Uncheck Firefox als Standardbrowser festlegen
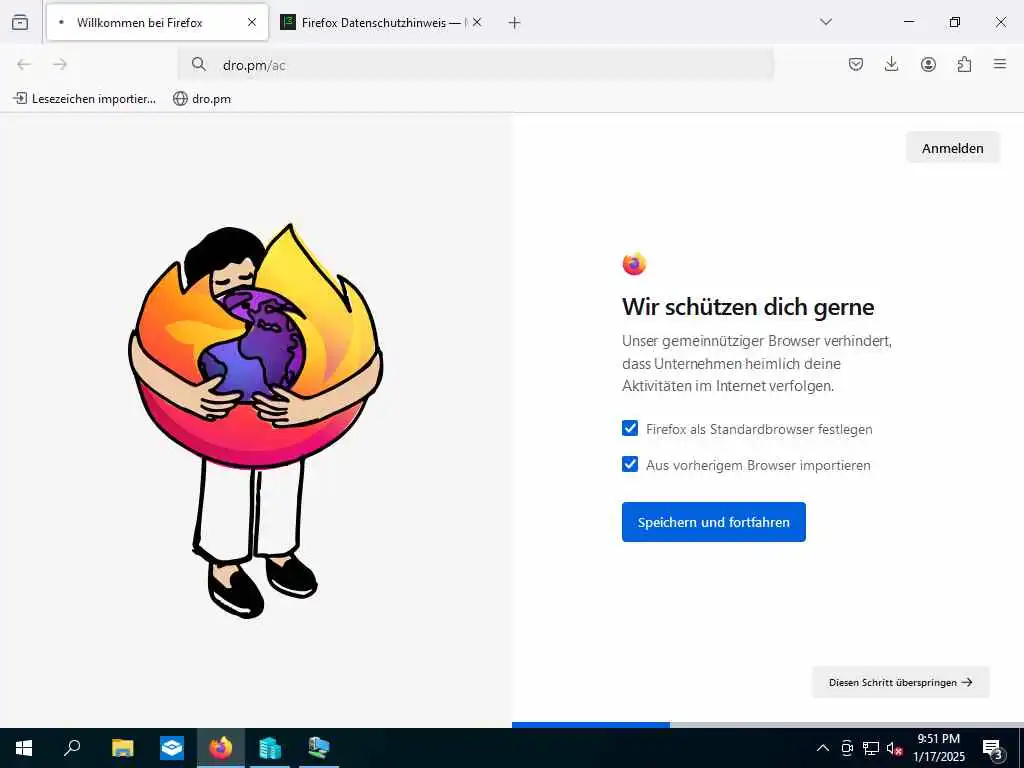Screen dimensions: 1024x768 (x=630, y=428)
